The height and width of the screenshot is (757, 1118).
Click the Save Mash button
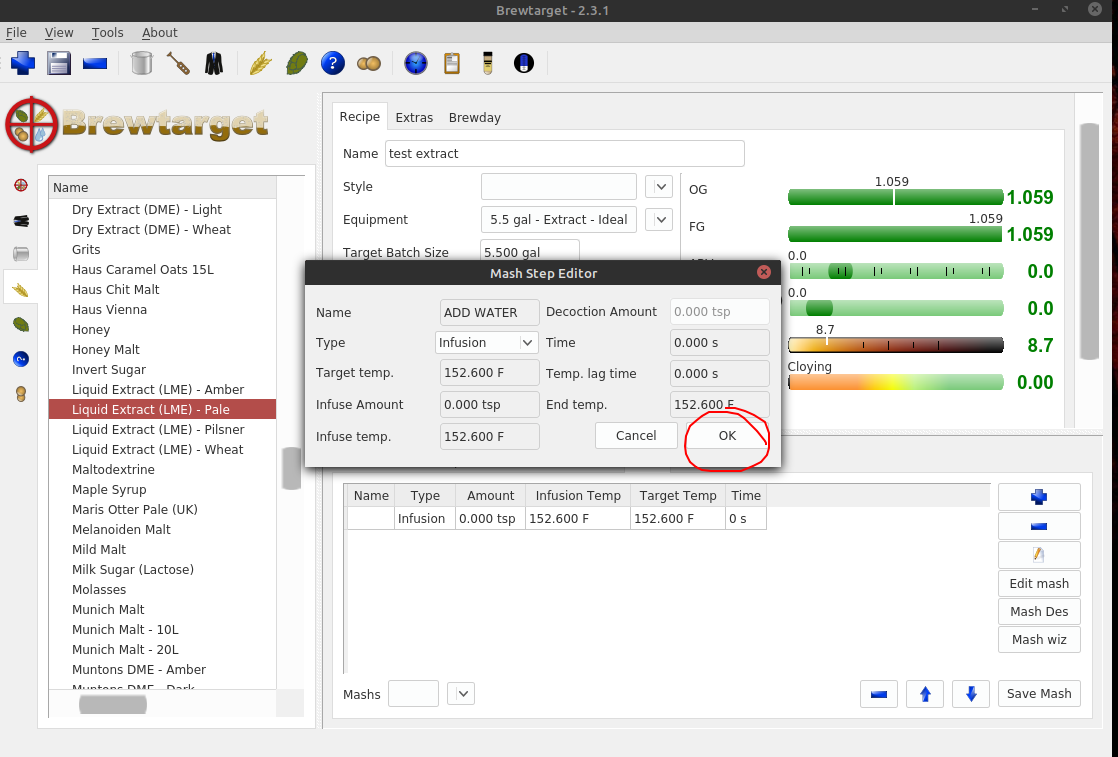click(x=1039, y=694)
